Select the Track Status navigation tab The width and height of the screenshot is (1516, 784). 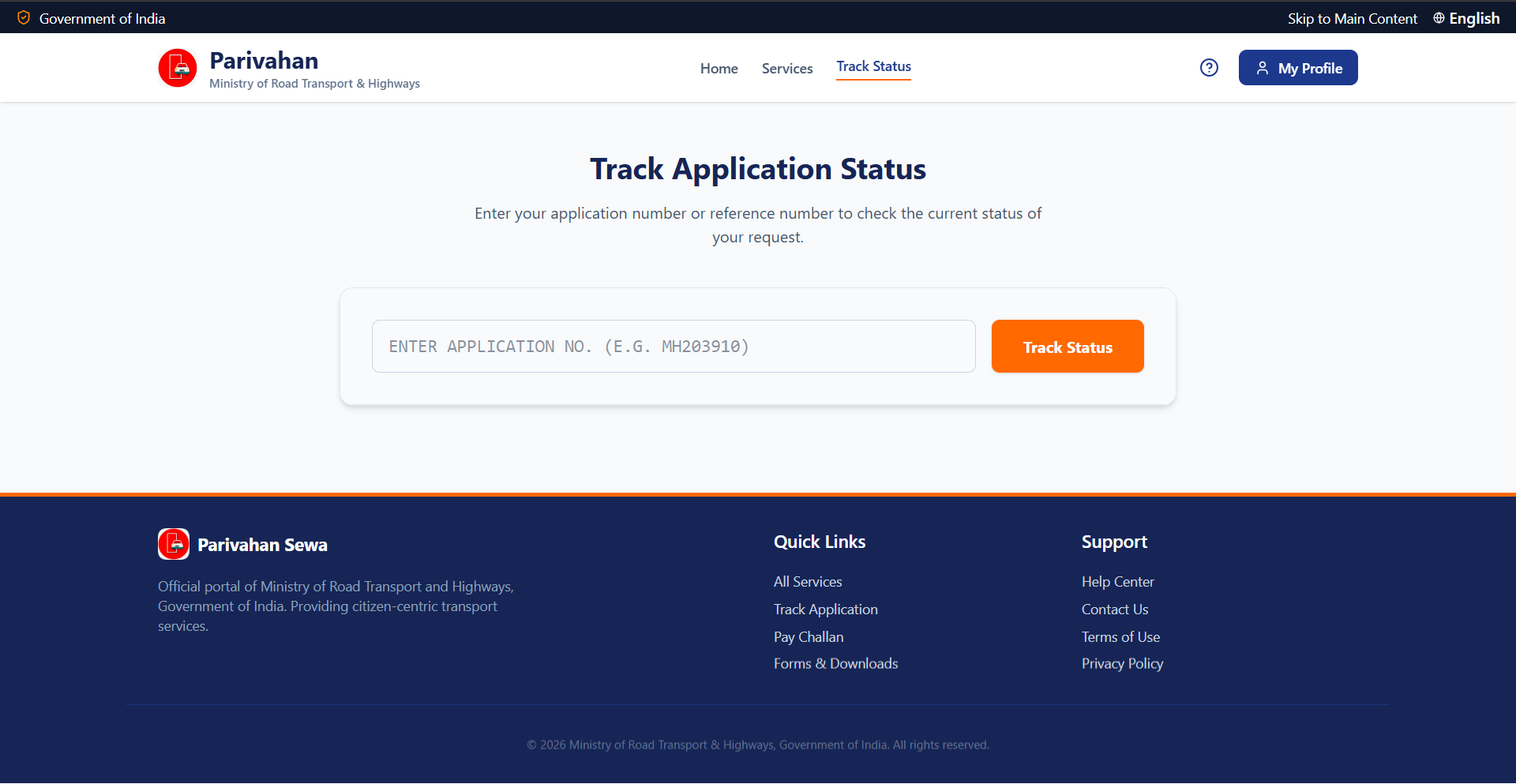click(874, 67)
